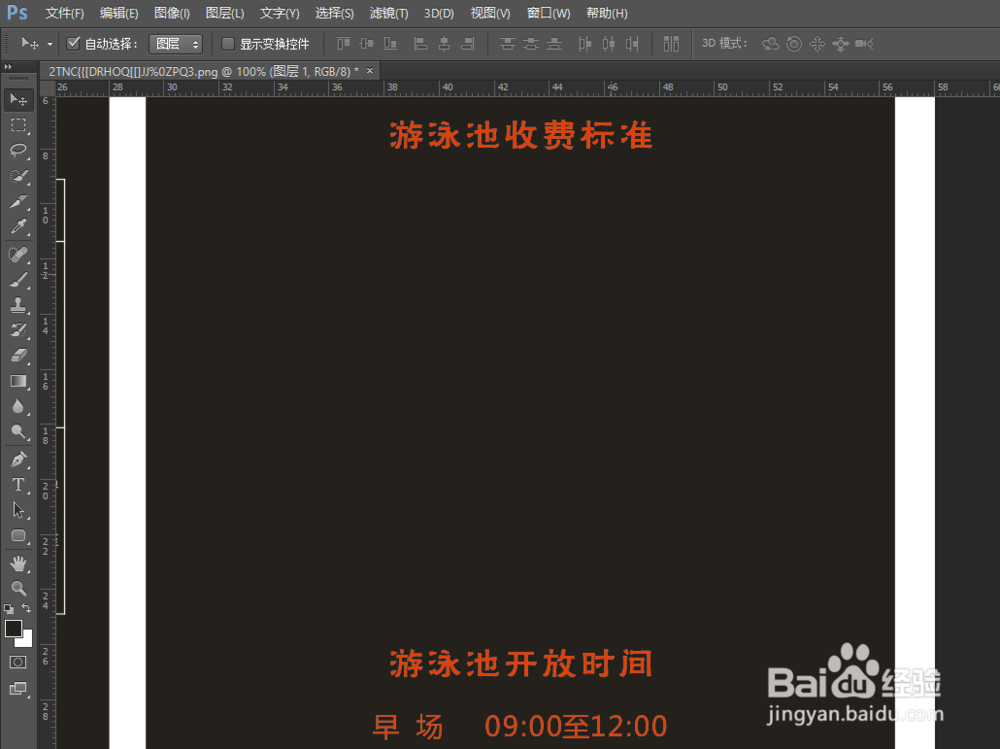
Task: Select the Blur tool
Action: click(x=18, y=407)
